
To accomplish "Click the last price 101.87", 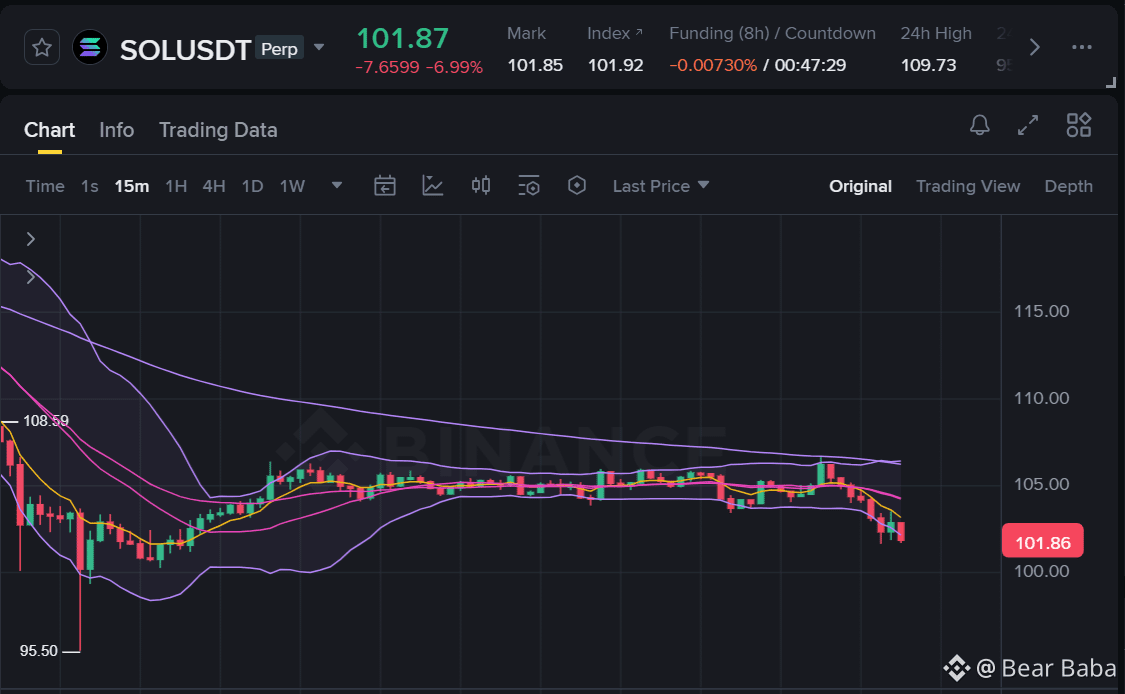I will click(403, 38).
